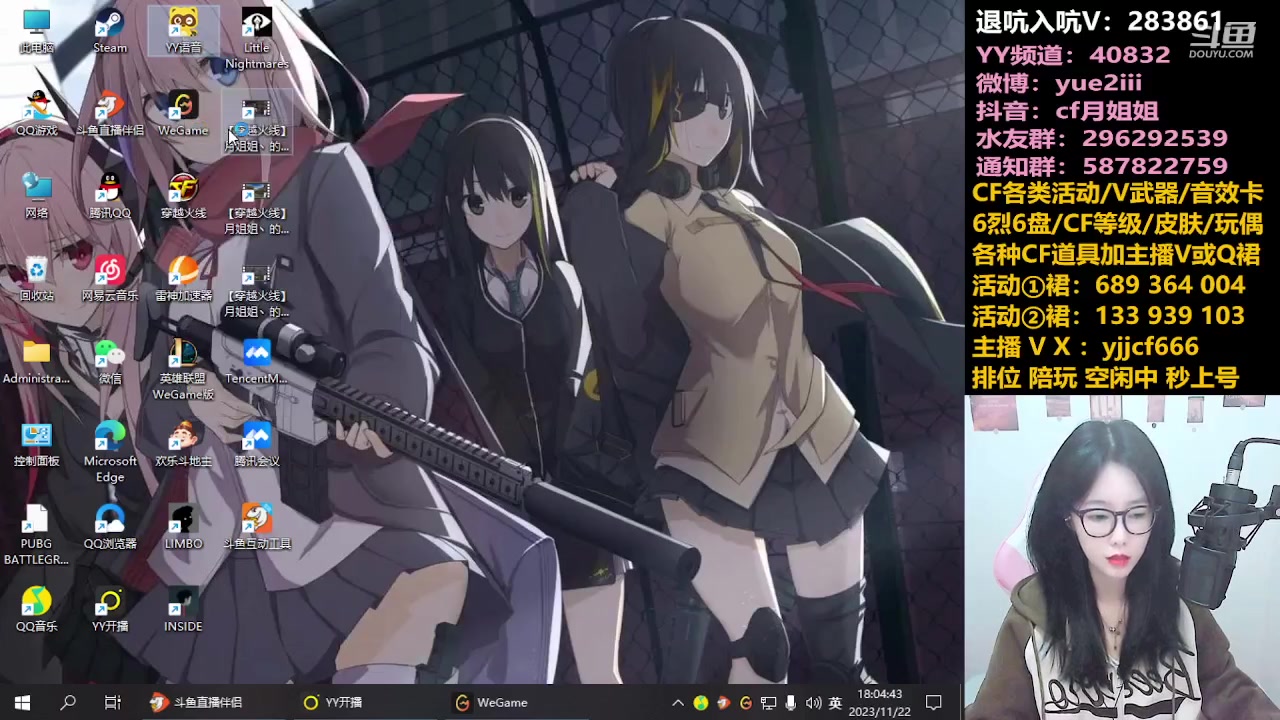Launch QQ音乐 from the desktop
This screenshot has width=1280, height=720.
[37, 610]
